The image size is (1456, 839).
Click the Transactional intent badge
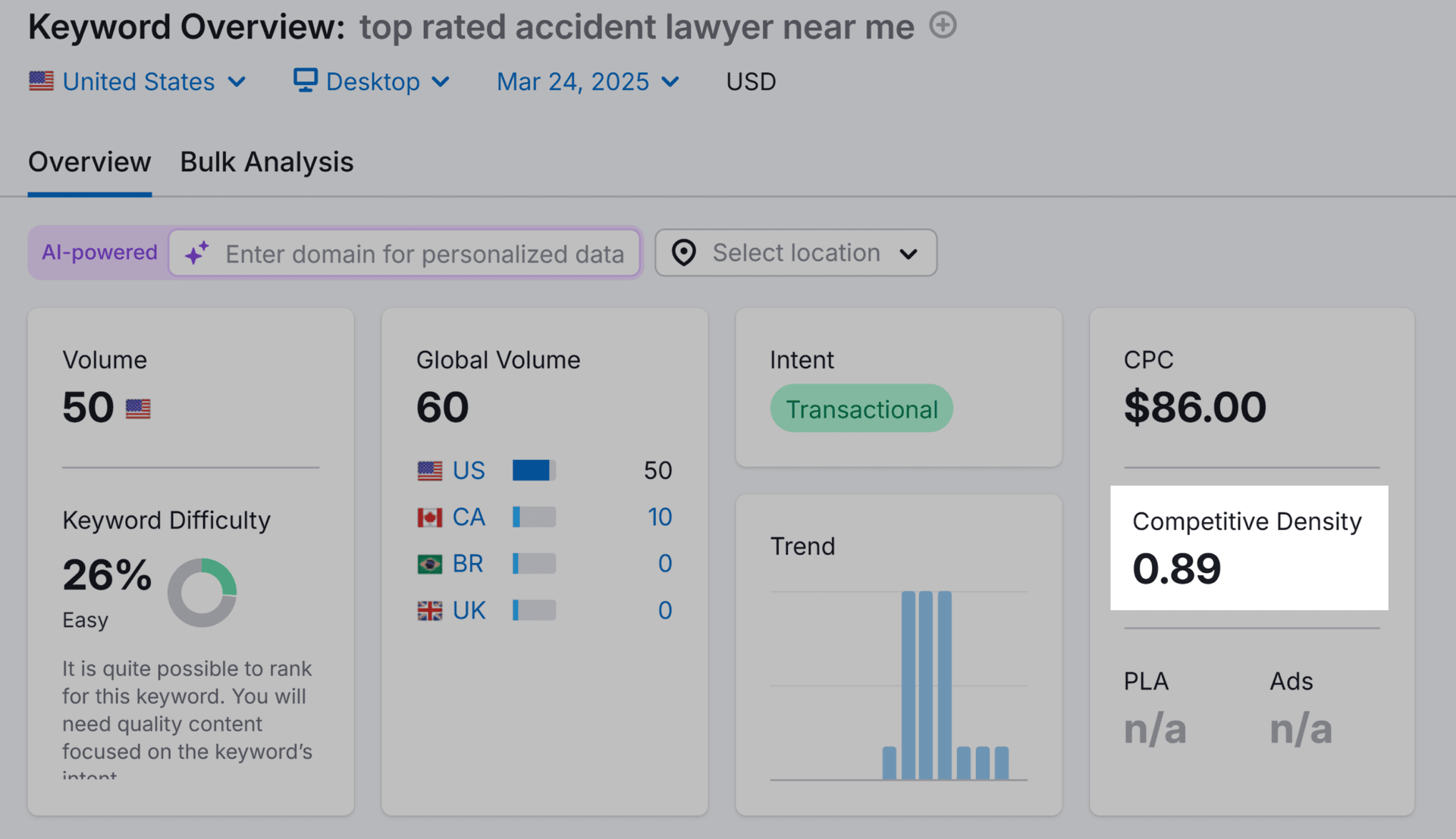click(861, 409)
